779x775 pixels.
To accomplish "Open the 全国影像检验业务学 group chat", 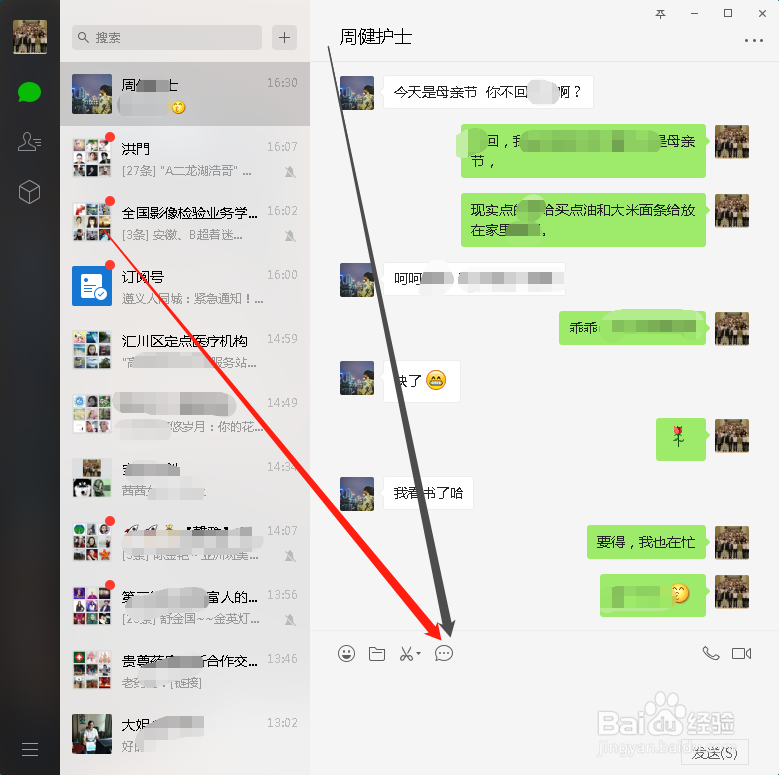I will (x=185, y=222).
